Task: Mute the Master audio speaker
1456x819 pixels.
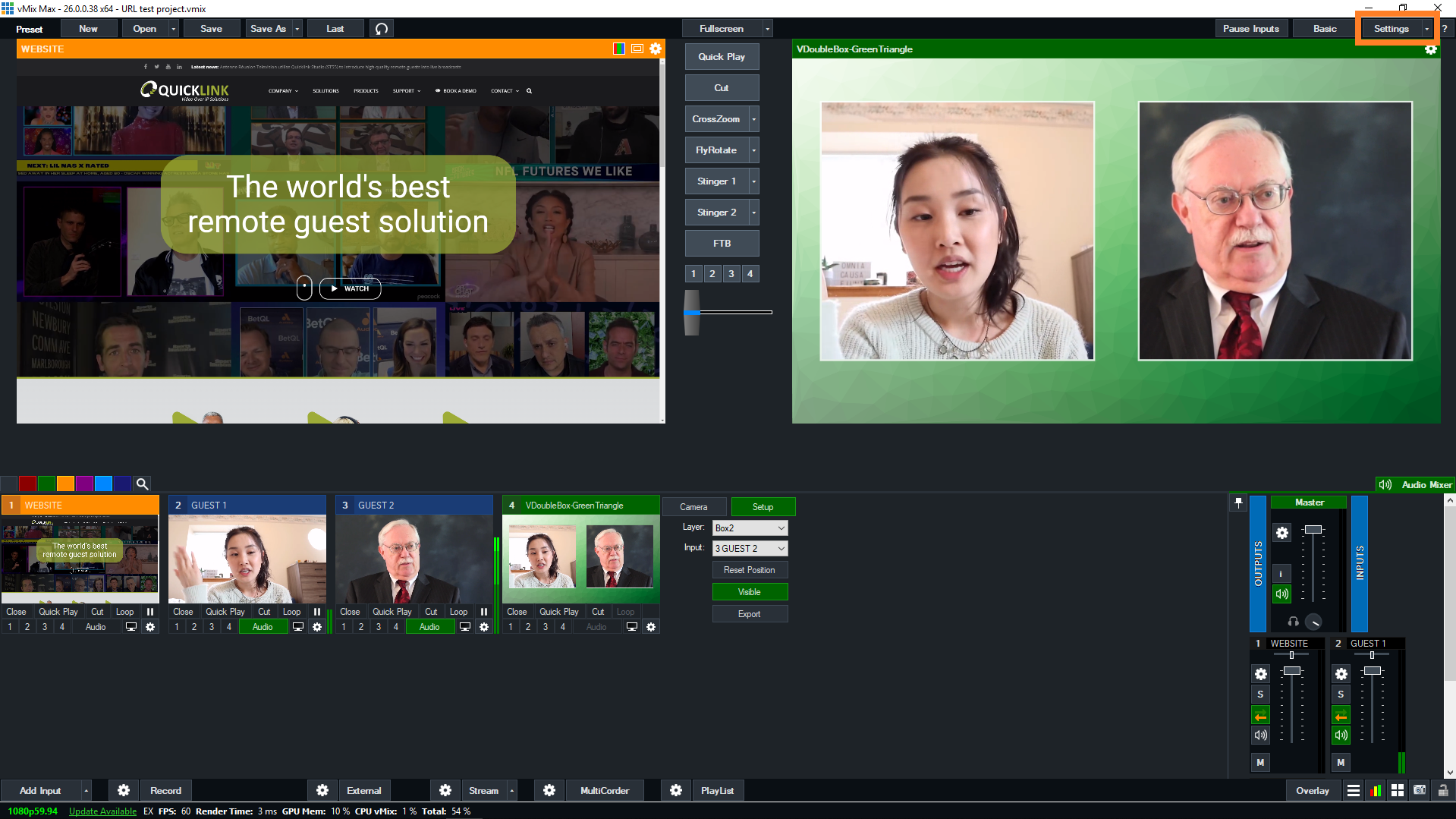Action: [x=1281, y=594]
